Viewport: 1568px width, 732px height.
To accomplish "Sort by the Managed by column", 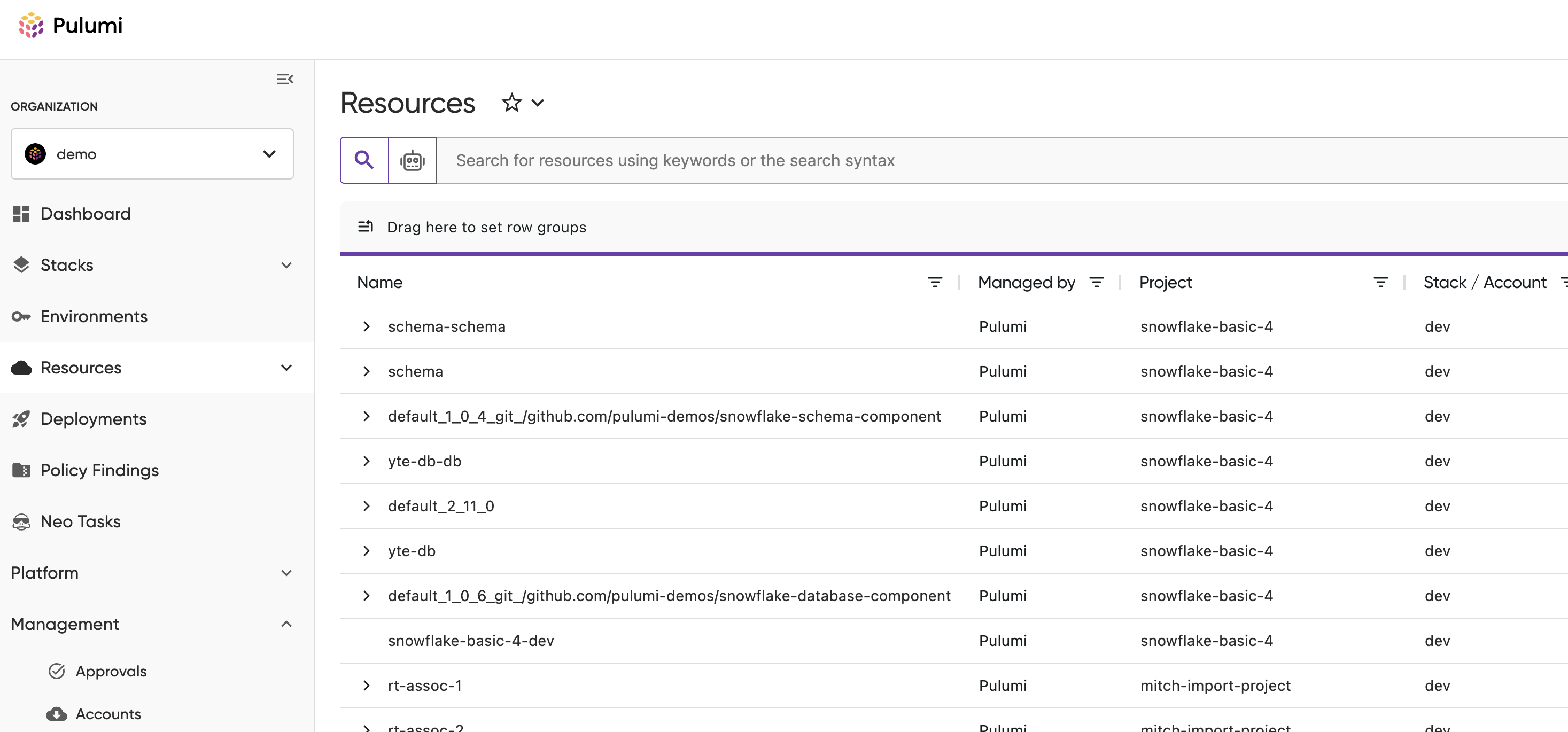I will pyautogui.click(x=1026, y=282).
